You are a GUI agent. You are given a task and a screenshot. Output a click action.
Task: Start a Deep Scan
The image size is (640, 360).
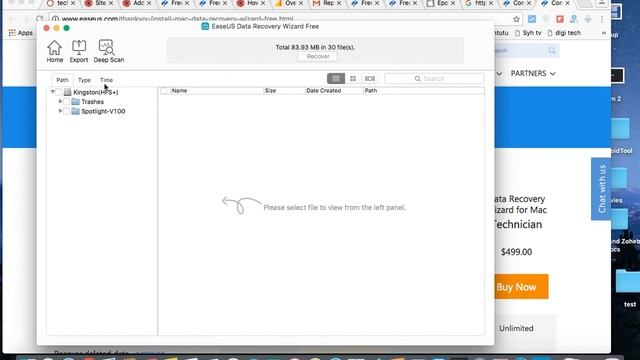point(109,51)
